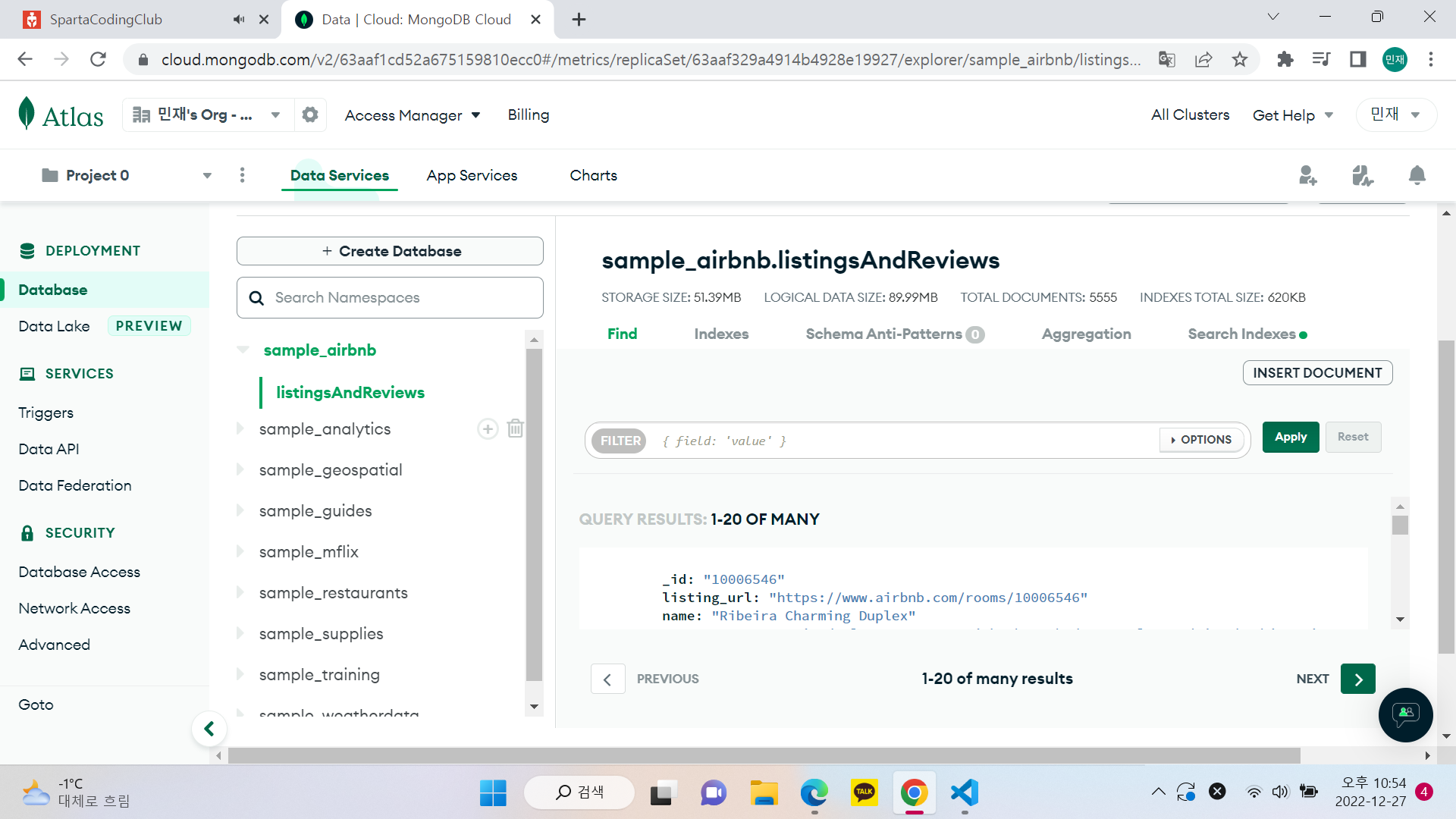Open 민재 user account dropdown
Viewport: 1456px width, 819px height.
[x=1396, y=115]
